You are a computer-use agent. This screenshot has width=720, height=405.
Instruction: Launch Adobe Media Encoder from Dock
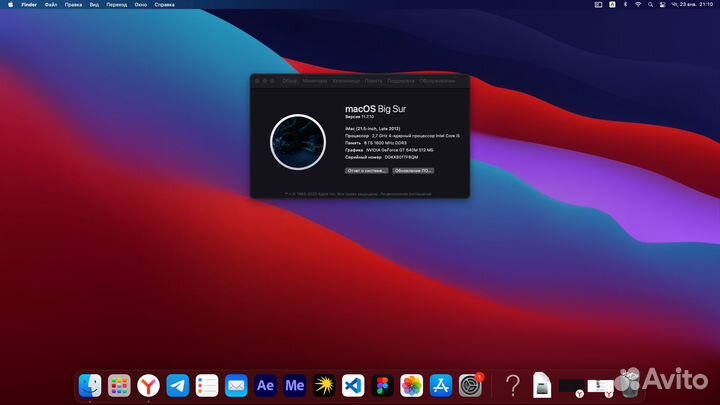click(295, 385)
